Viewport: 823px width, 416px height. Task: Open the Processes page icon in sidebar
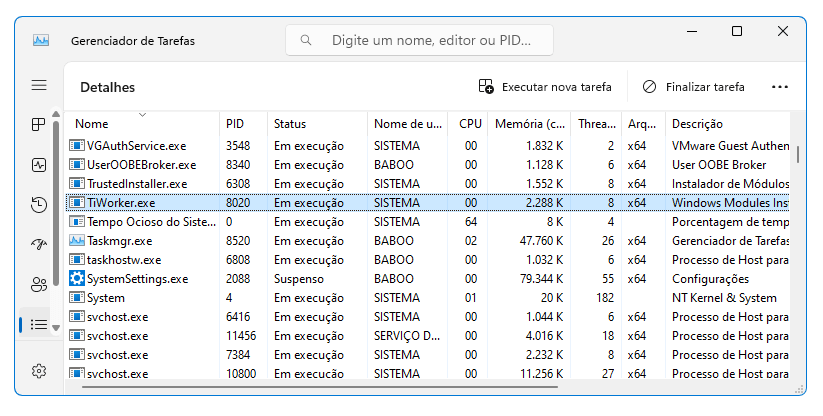click(39, 124)
